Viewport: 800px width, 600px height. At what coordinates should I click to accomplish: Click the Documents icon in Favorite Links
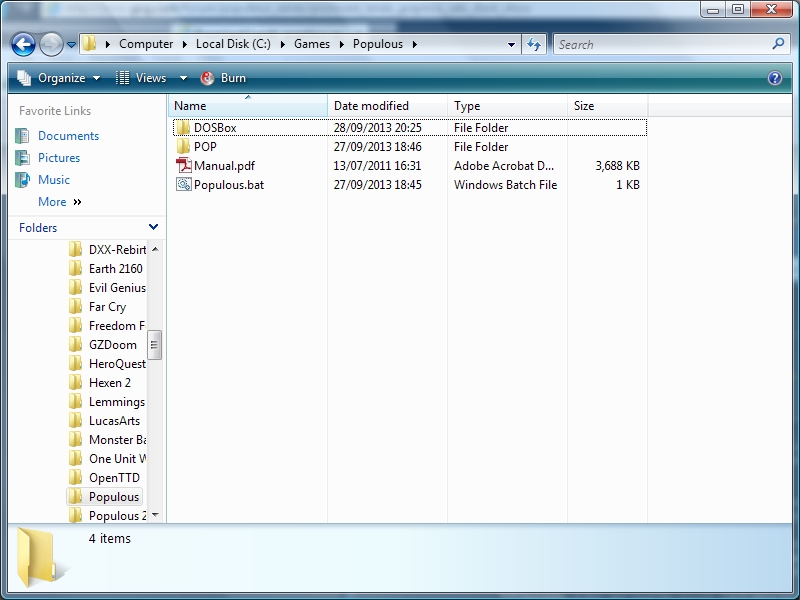(22, 136)
